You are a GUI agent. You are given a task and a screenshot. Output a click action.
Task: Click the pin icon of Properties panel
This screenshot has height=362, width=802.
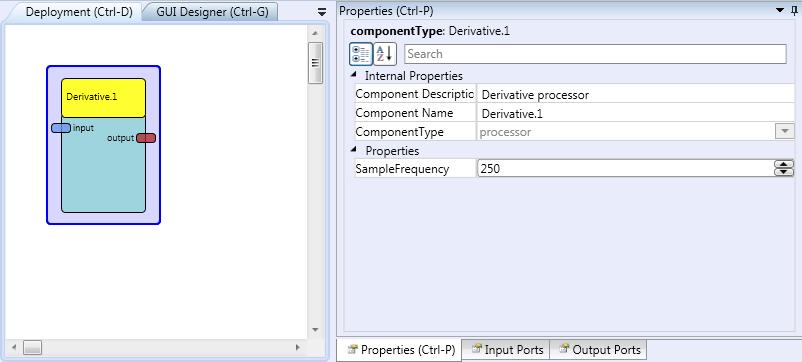pyautogui.click(x=794, y=11)
